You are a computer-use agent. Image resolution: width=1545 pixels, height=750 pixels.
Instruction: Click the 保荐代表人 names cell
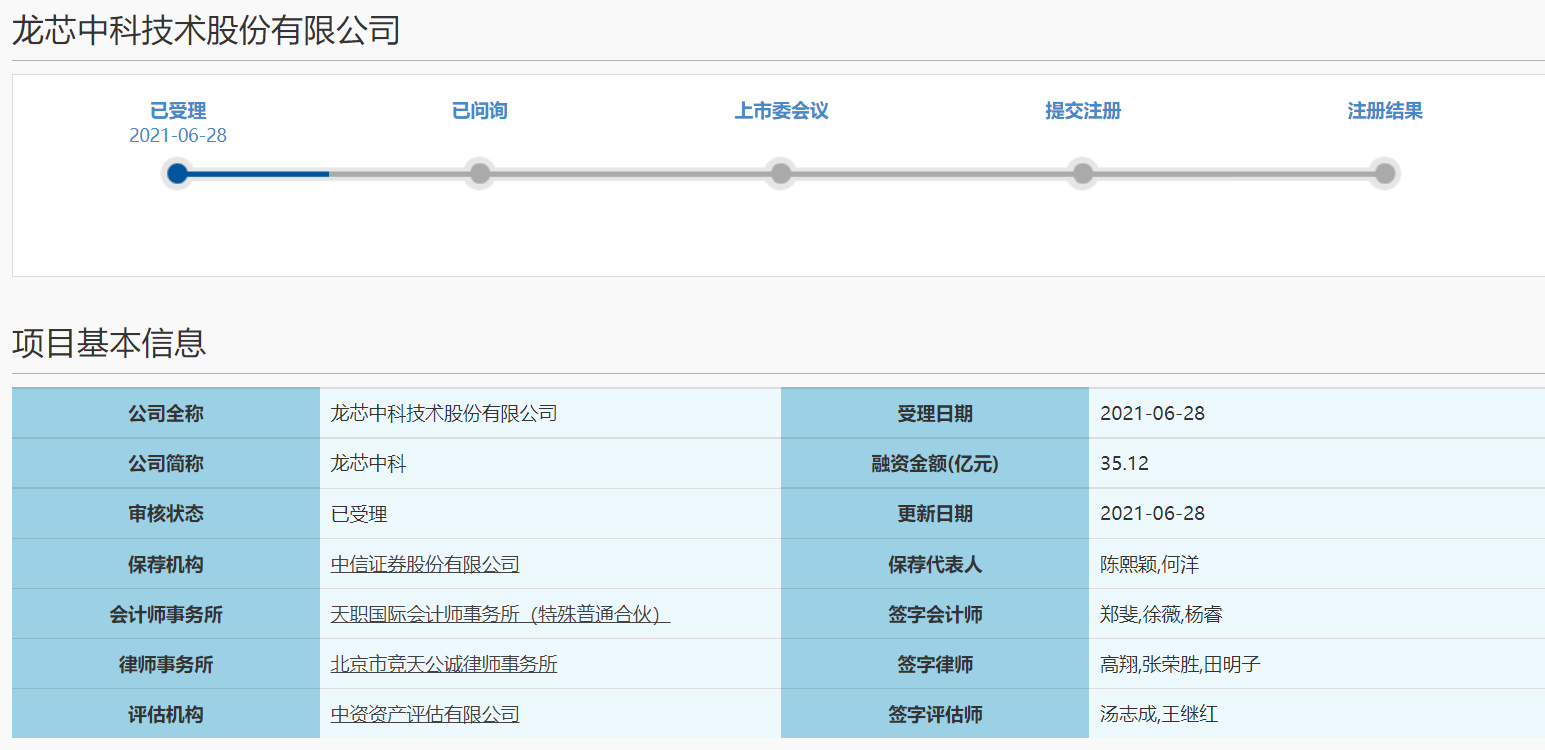[x=1317, y=564]
